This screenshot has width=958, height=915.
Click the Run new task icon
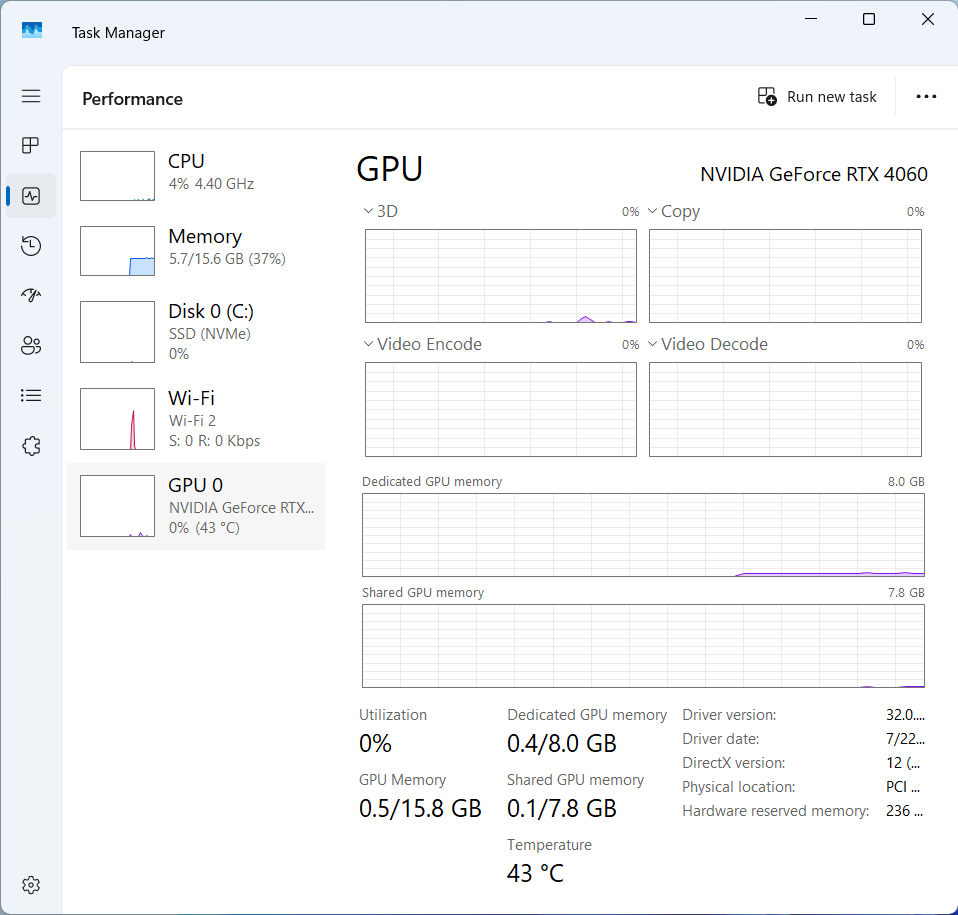click(767, 97)
